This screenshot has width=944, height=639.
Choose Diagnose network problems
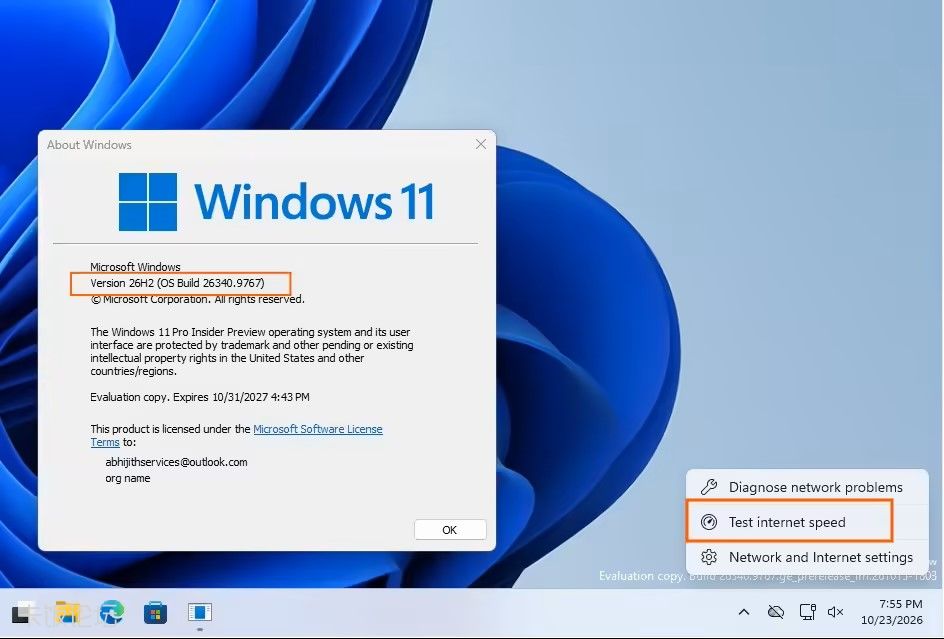(x=807, y=487)
